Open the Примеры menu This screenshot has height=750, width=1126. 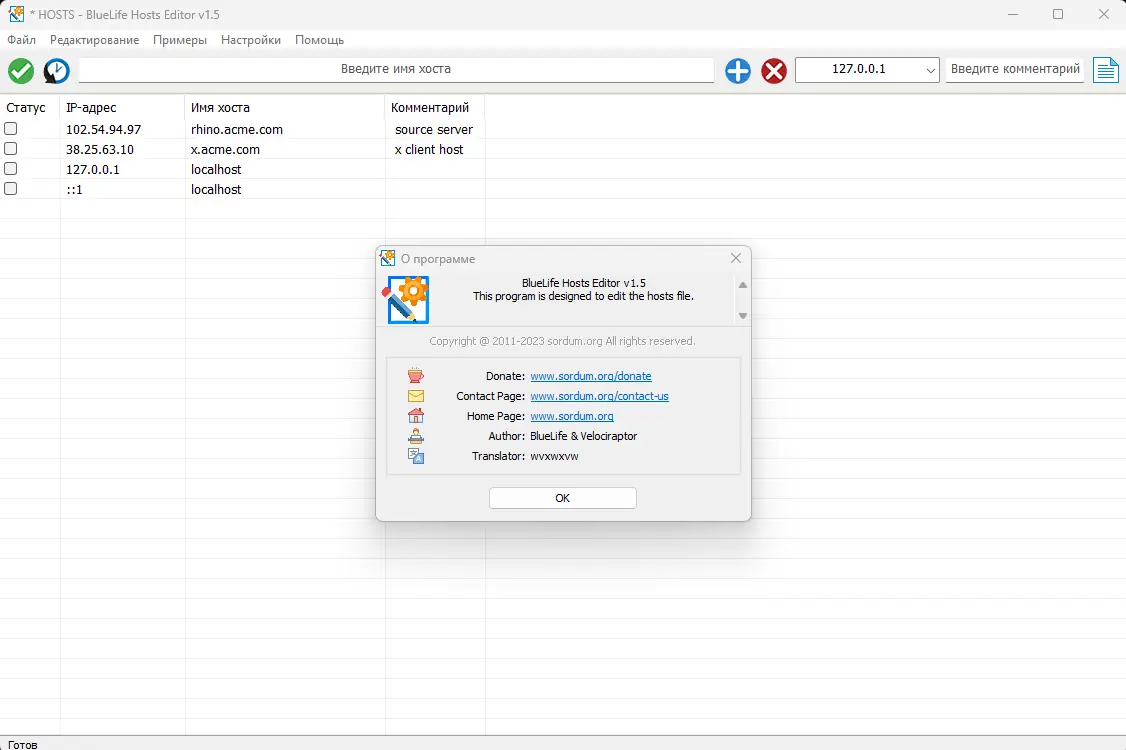(179, 40)
